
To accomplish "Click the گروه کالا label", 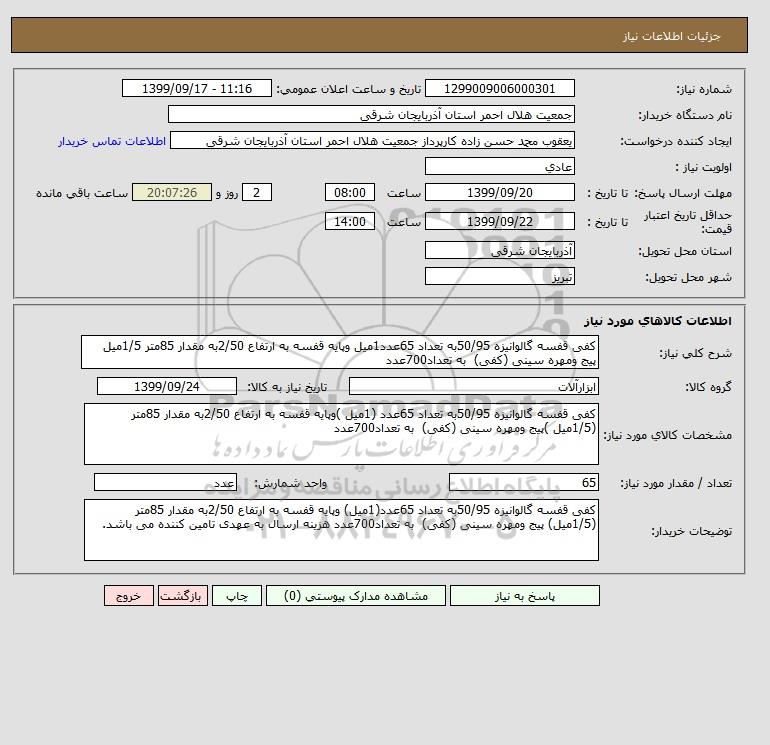I will [709, 387].
